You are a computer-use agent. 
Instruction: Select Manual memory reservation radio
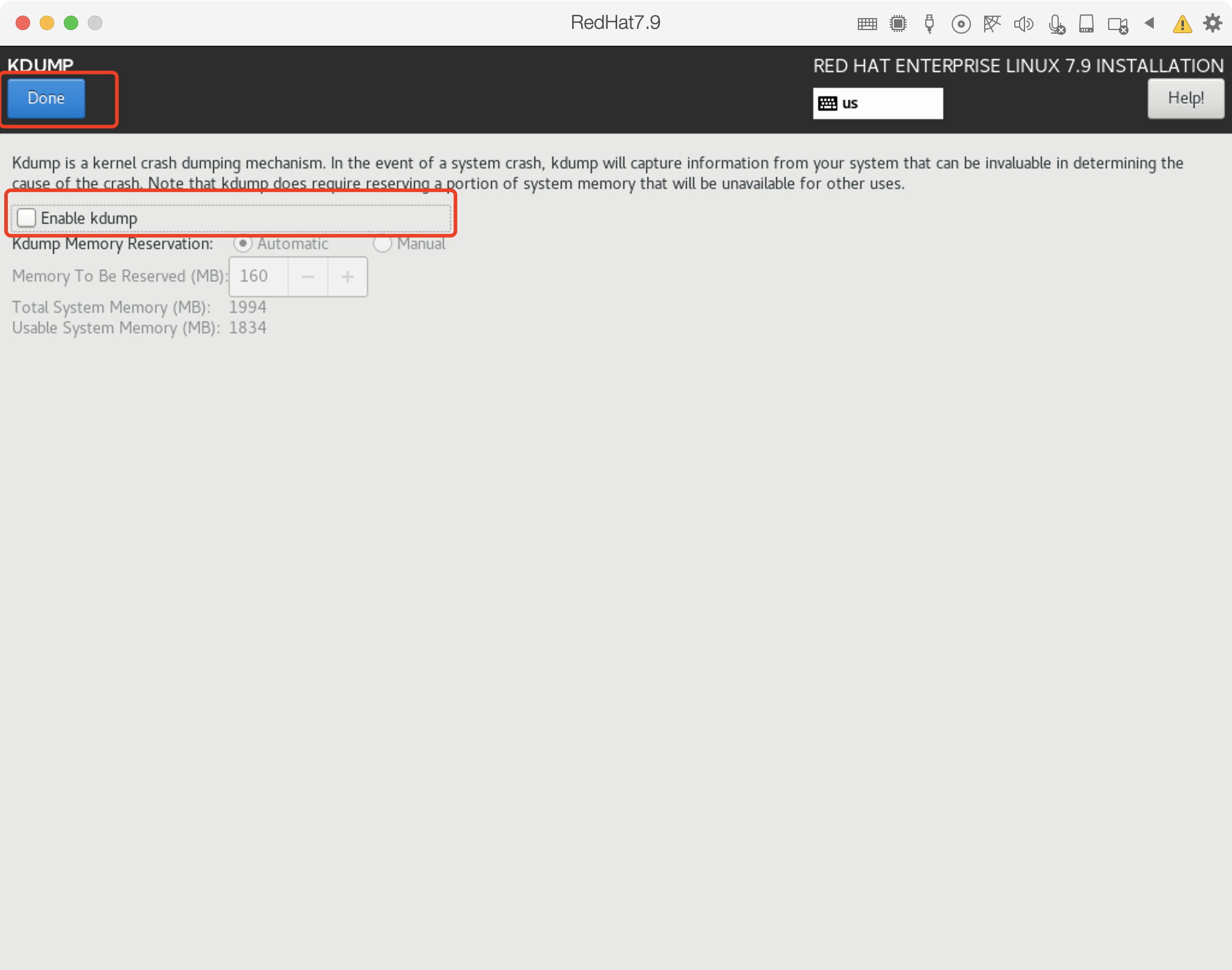point(383,244)
